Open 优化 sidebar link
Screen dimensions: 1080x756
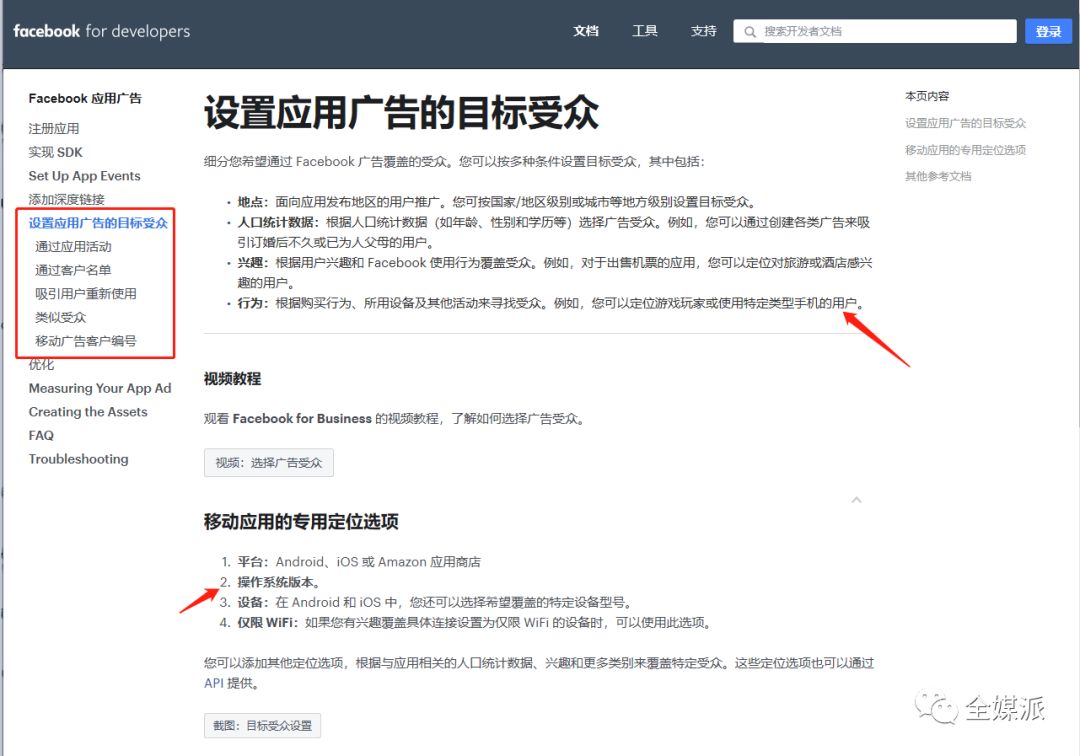[41, 365]
